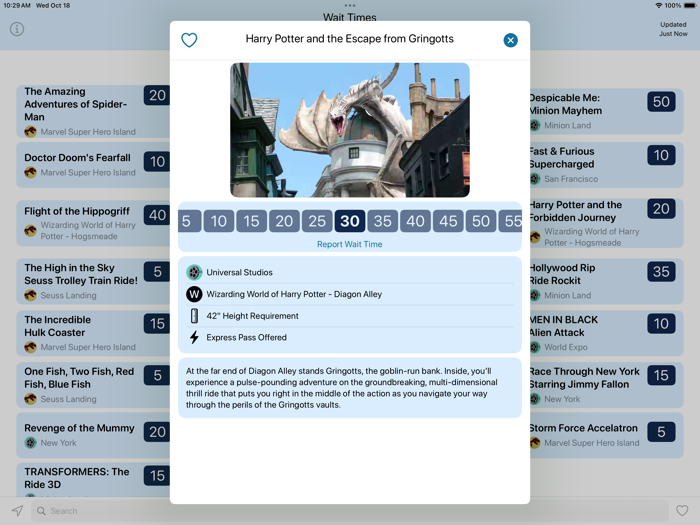The width and height of the screenshot is (700, 525).
Task: Open the Gringotts dragon photo
Action: point(350,130)
